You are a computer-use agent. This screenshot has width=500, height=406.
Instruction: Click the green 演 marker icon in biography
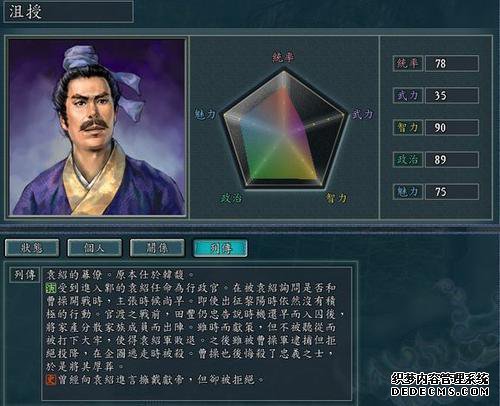pyautogui.click(x=51, y=288)
